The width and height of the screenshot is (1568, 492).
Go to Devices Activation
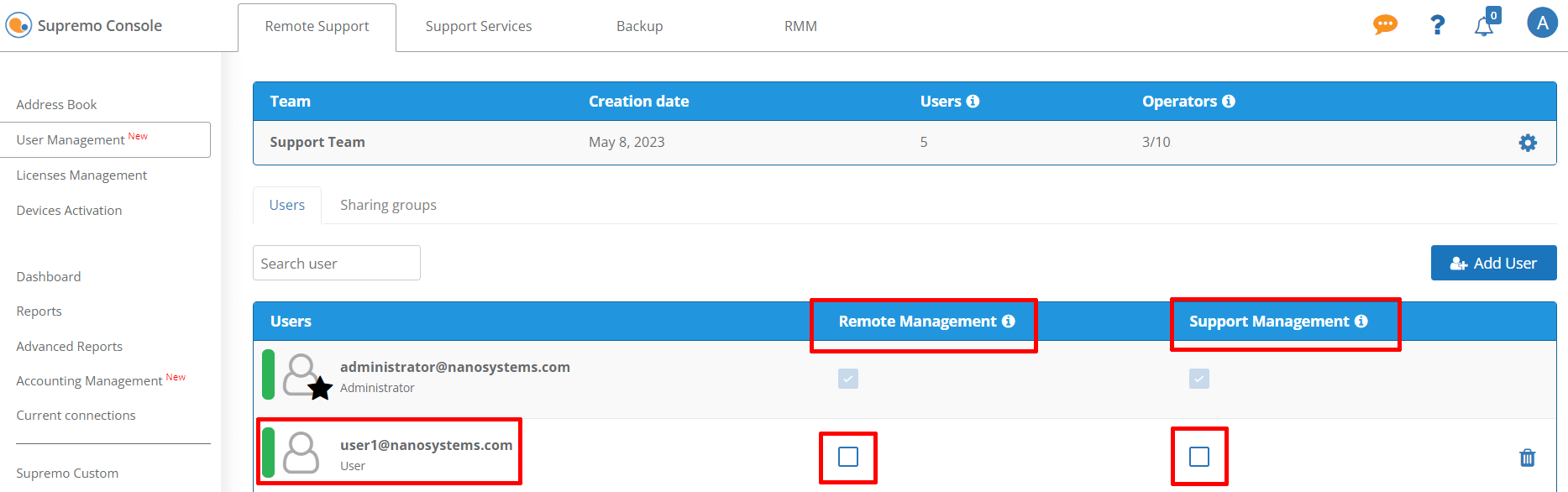(69, 211)
